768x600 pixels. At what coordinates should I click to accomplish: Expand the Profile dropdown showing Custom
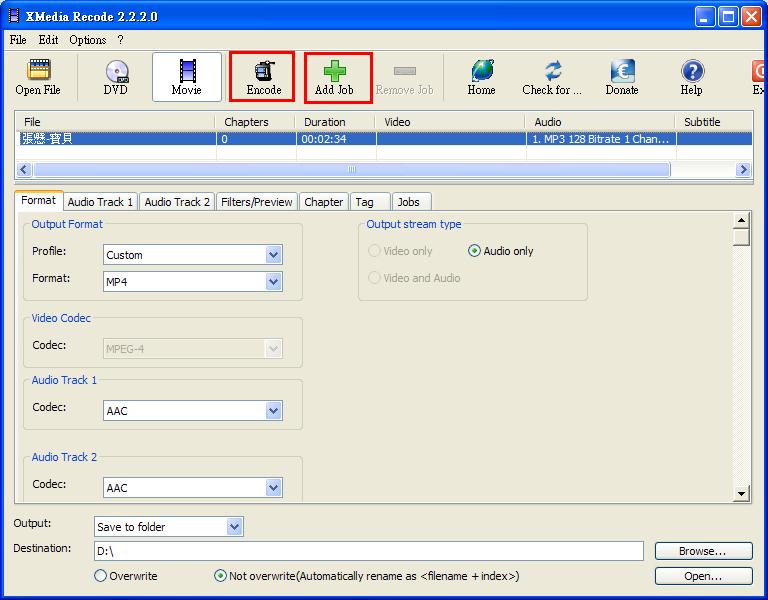[273, 255]
